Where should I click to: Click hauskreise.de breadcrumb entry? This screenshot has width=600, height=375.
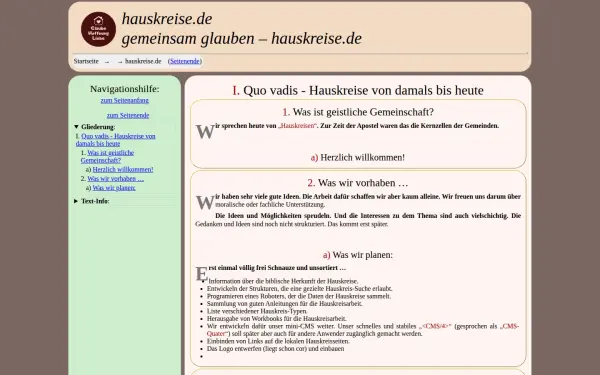(x=143, y=61)
